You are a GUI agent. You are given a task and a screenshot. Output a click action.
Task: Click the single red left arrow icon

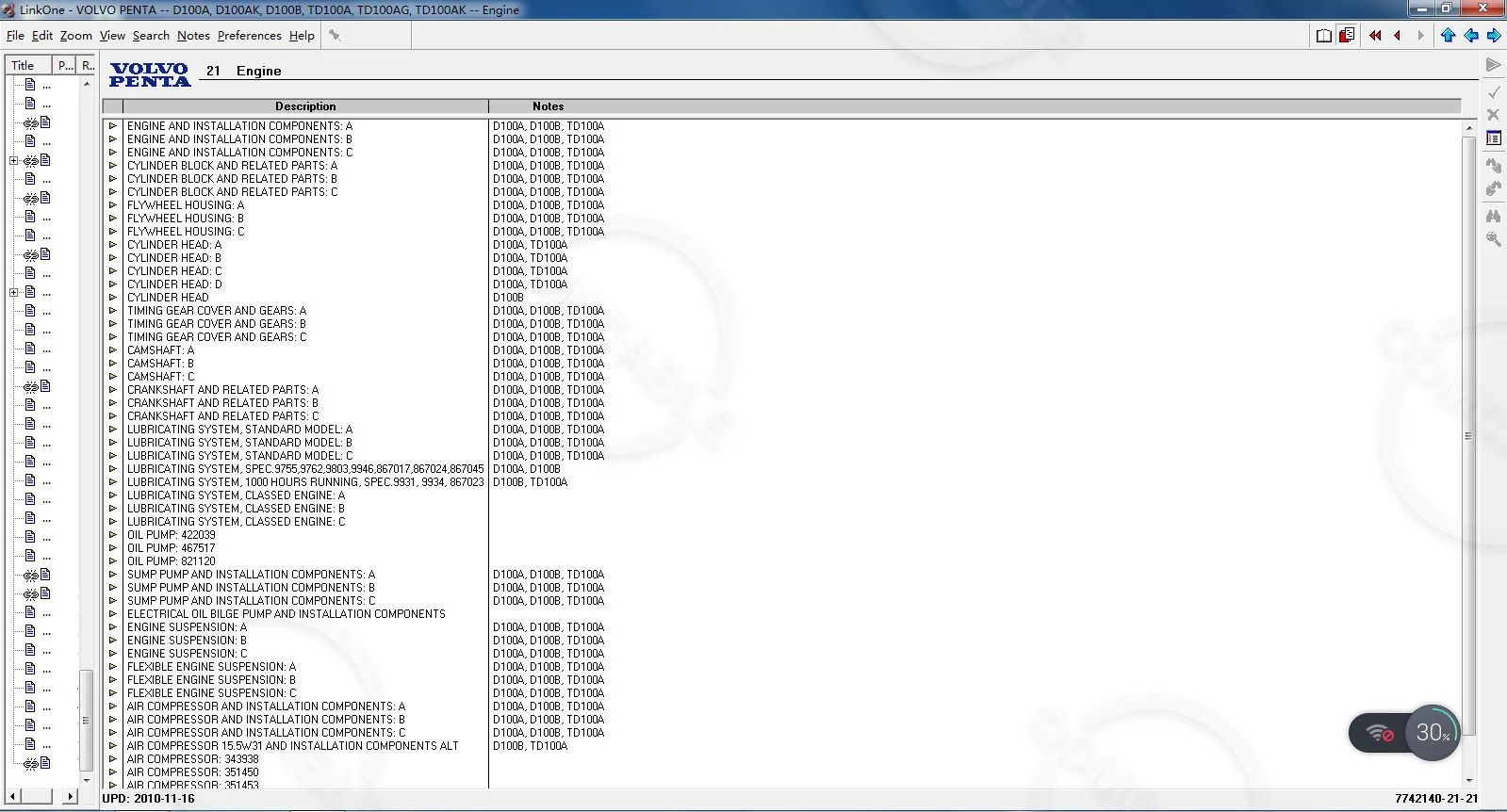coord(1398,36)
